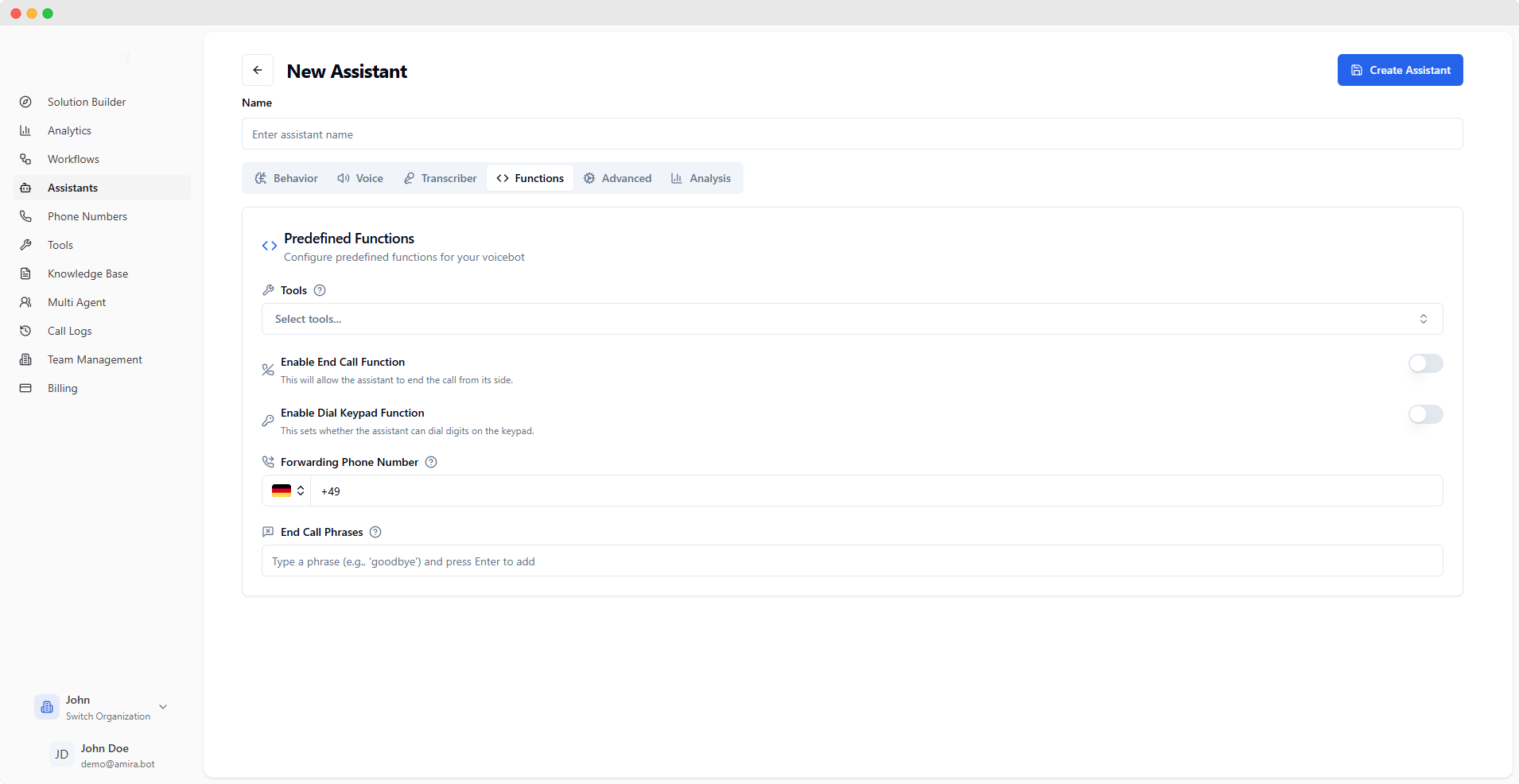
Task: Click the Call Logs history icon
Action: (26, 331)
